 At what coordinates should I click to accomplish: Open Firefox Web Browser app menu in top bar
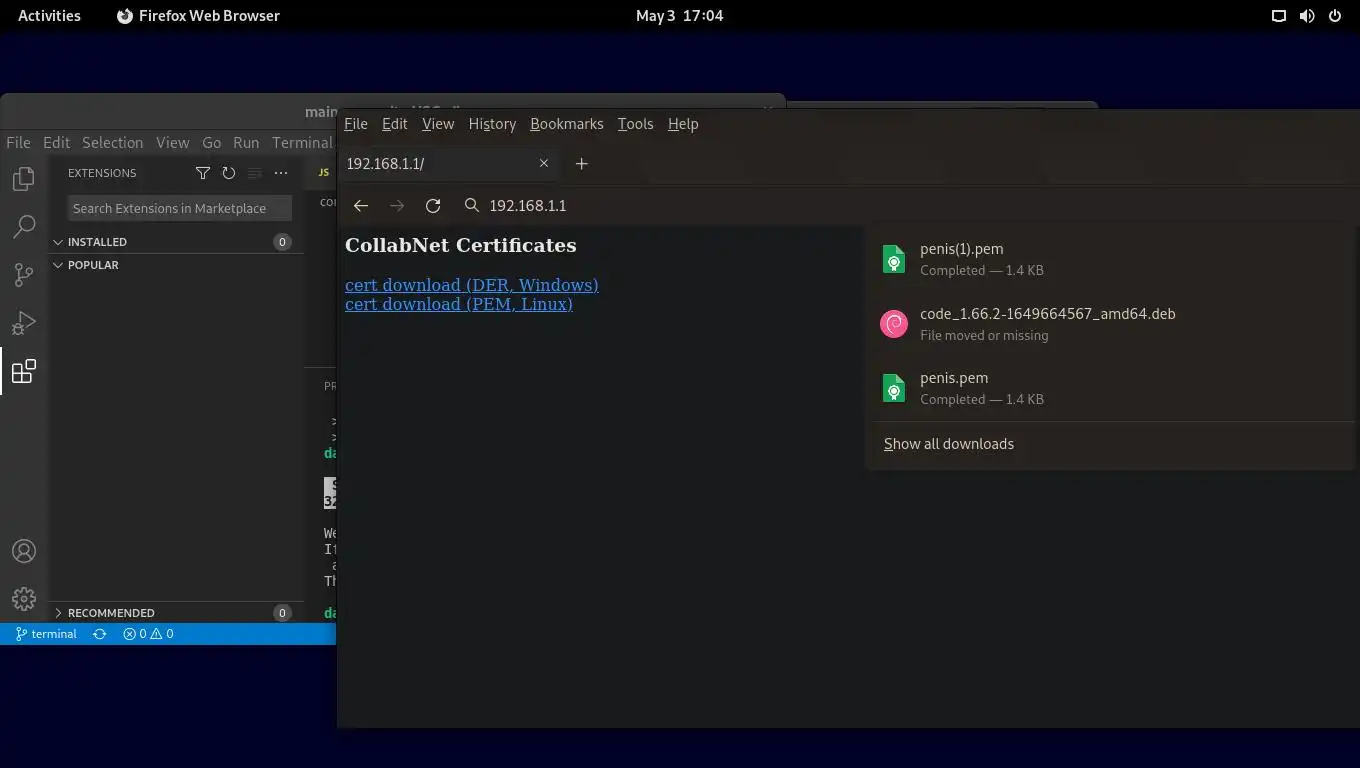tap(198, 16)
